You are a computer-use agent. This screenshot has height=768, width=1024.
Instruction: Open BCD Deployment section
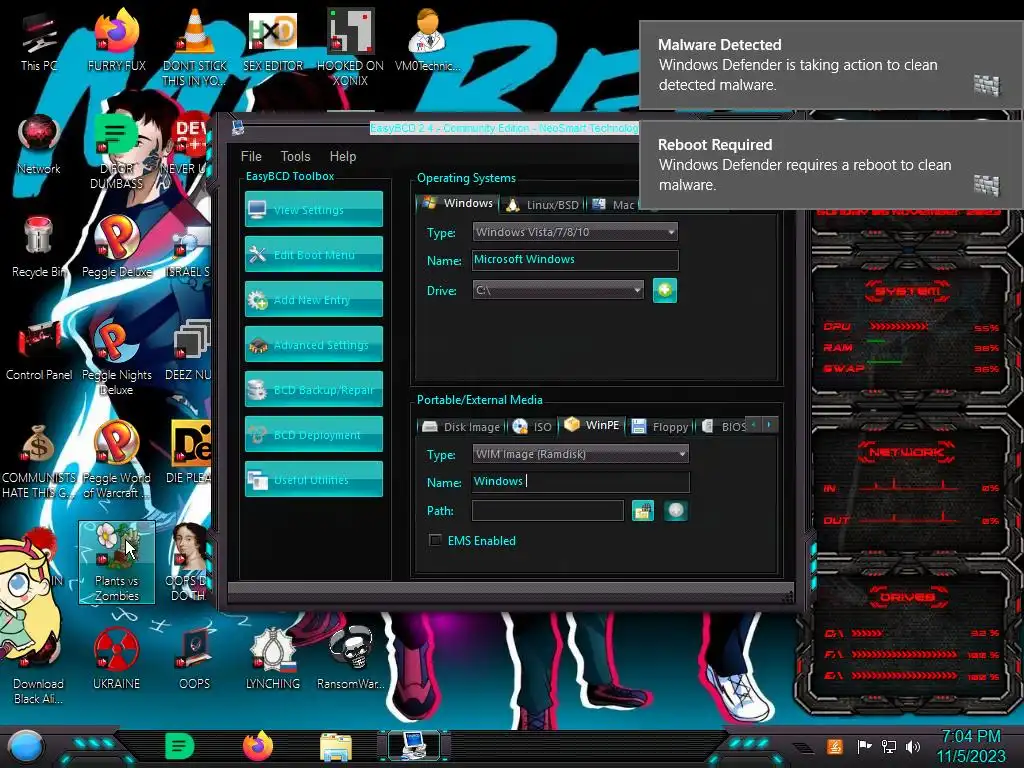tap(313, 434)
